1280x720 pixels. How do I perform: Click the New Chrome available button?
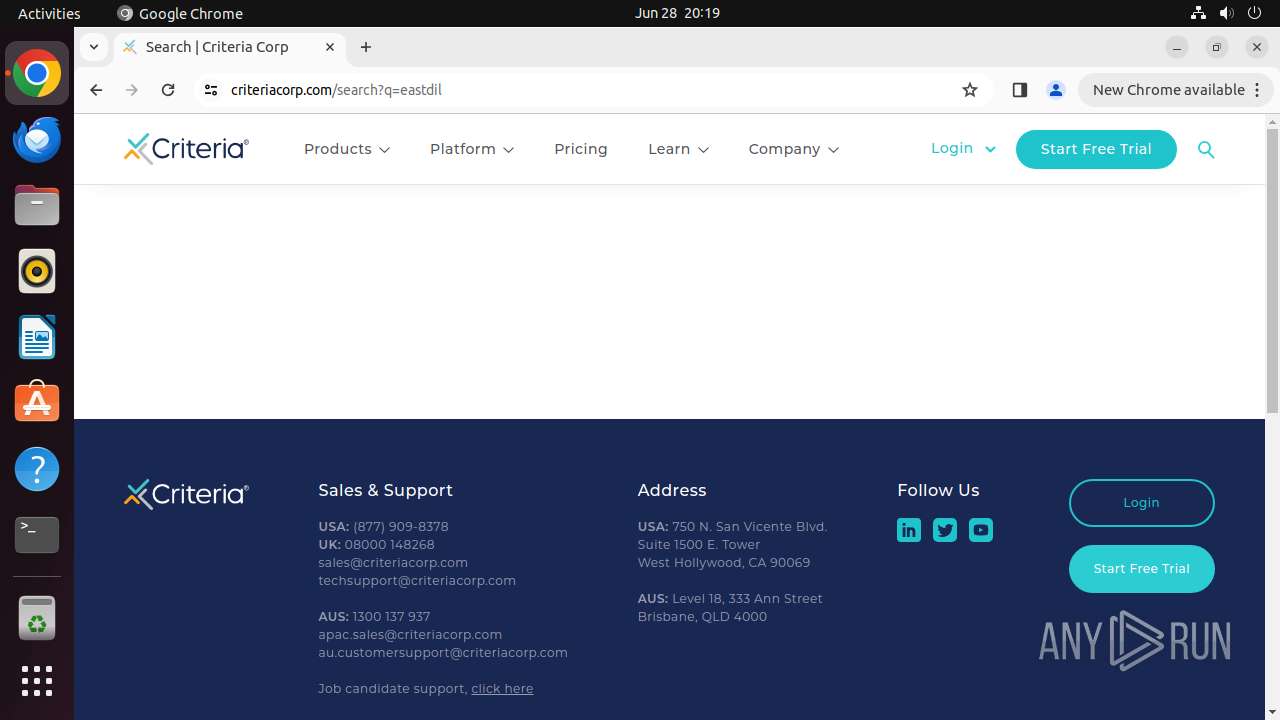(x=1175, y=90)
